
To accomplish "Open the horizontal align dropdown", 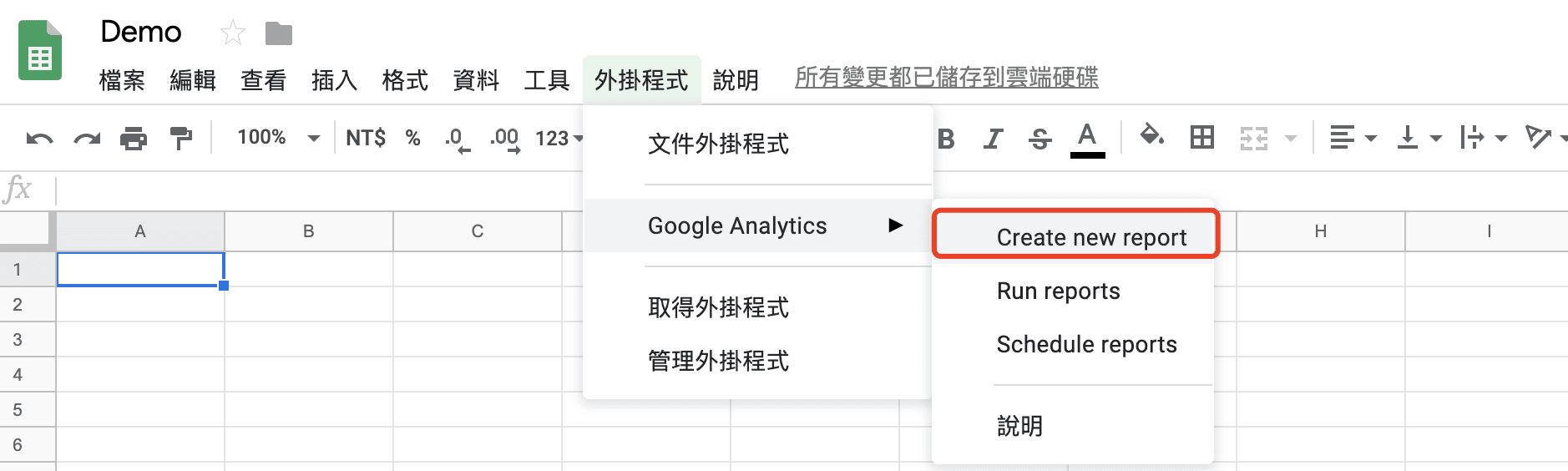I will click(1352, 138).
